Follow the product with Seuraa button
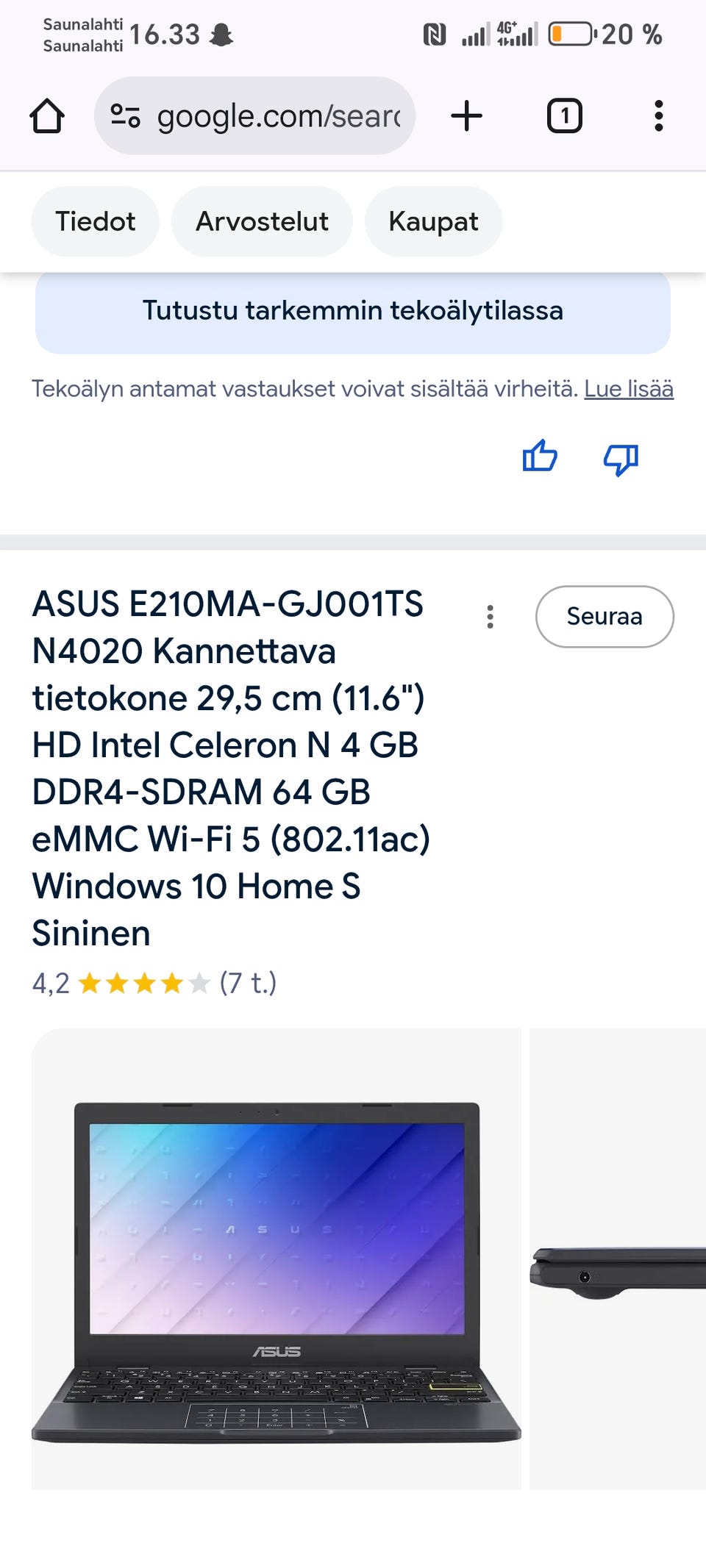 [604, 617]
